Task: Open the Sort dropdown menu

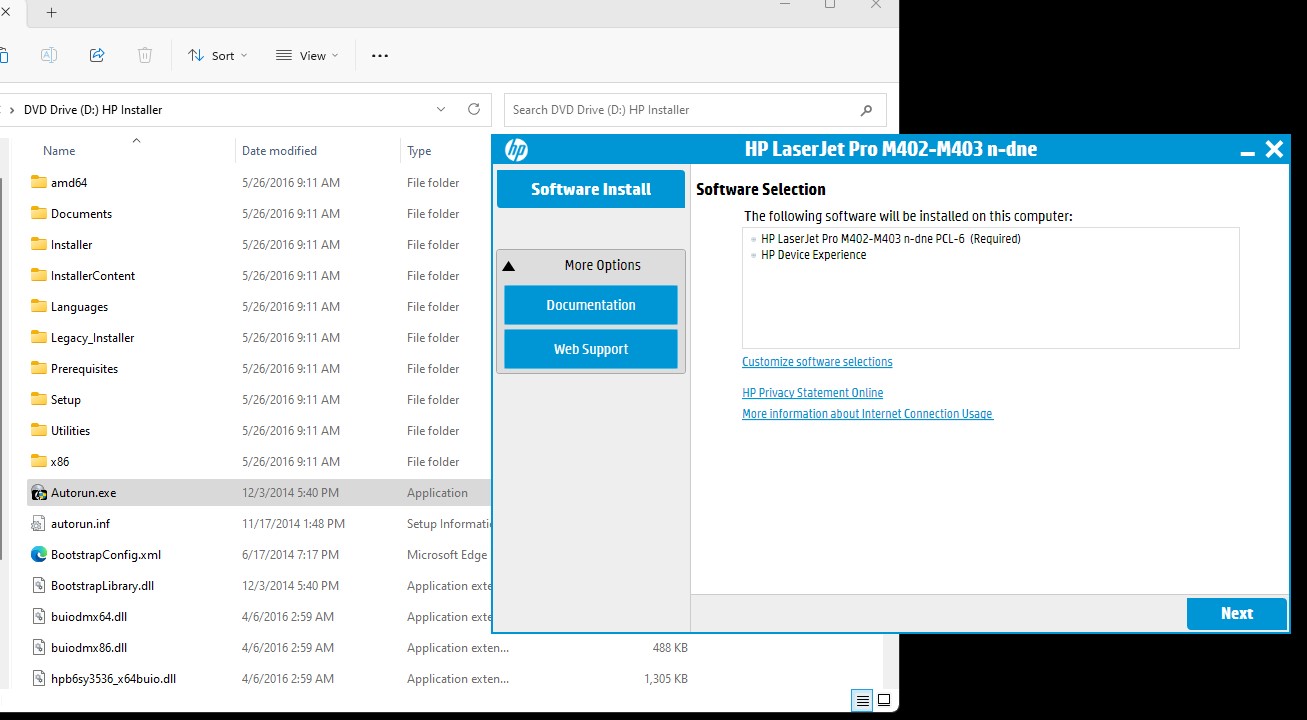Action: [x=217, y=56]
